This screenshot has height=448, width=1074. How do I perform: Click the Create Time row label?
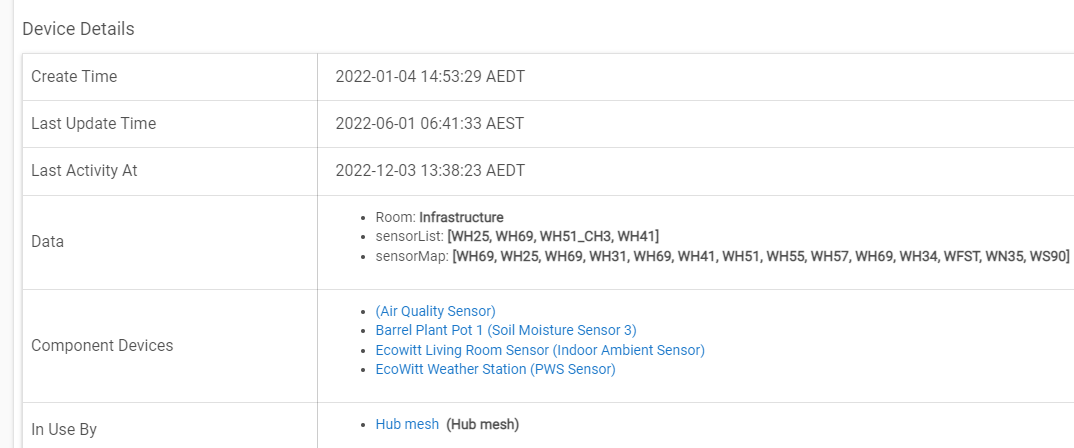point(74,77)
